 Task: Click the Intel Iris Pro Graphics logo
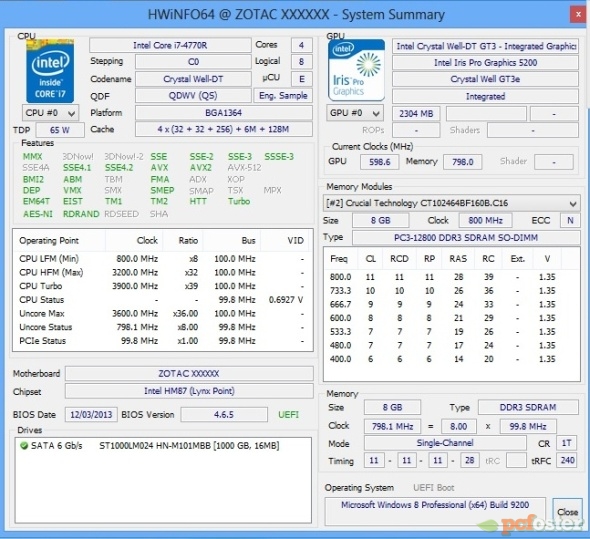pyautogui.click(x=356, y=71)
